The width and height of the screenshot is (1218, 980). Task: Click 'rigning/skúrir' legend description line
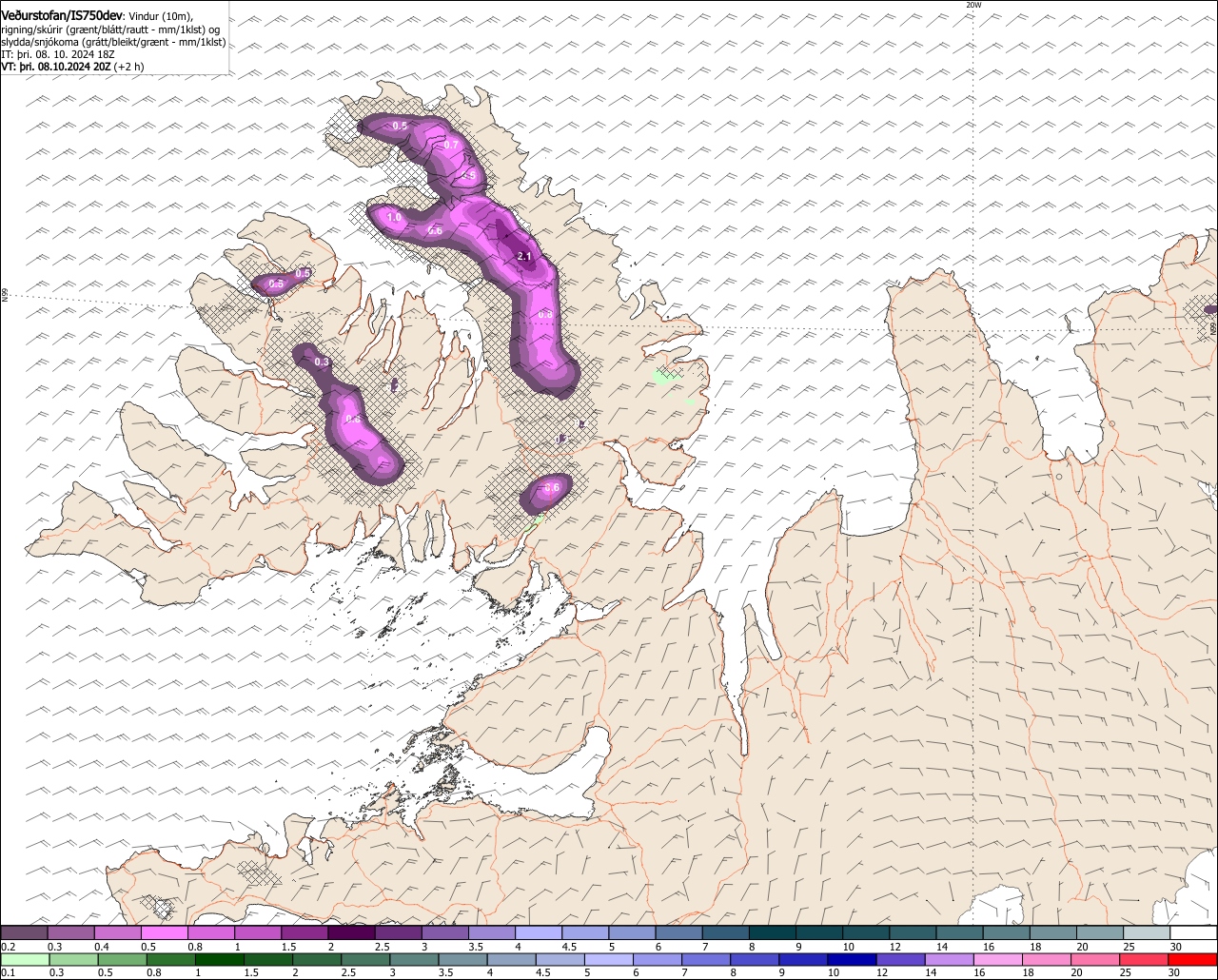[112, 29]
